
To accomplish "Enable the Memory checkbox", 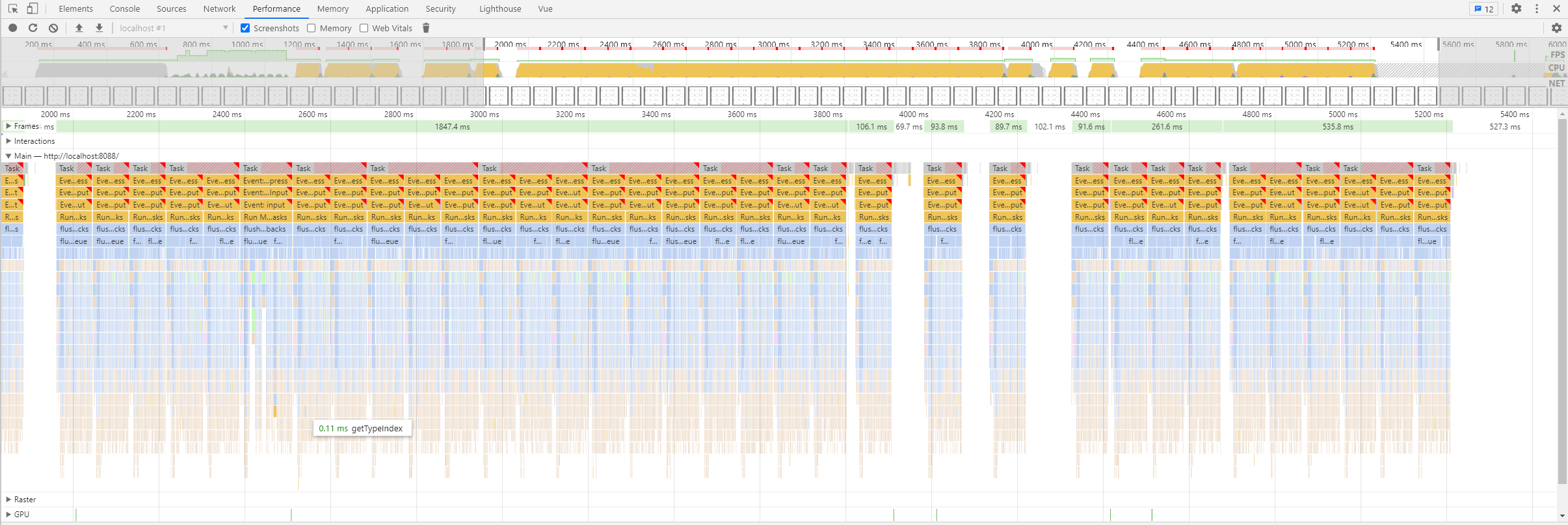I will pos(312,28).
